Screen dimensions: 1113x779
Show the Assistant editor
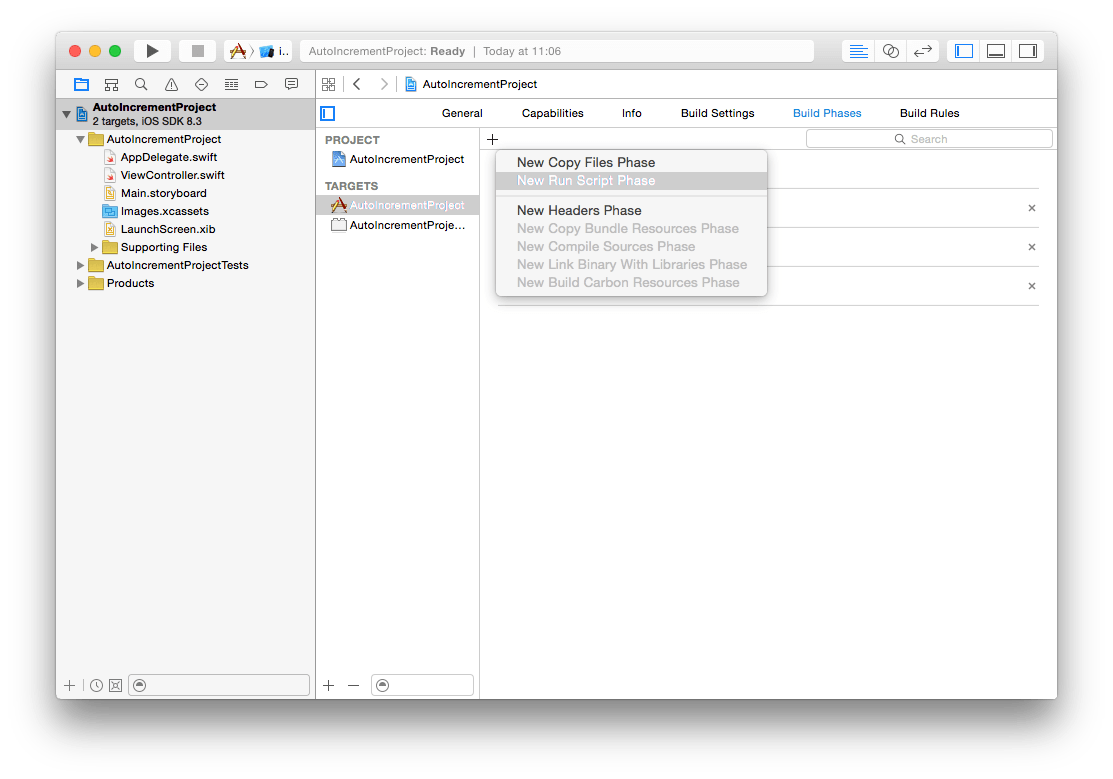coord(891,51)
